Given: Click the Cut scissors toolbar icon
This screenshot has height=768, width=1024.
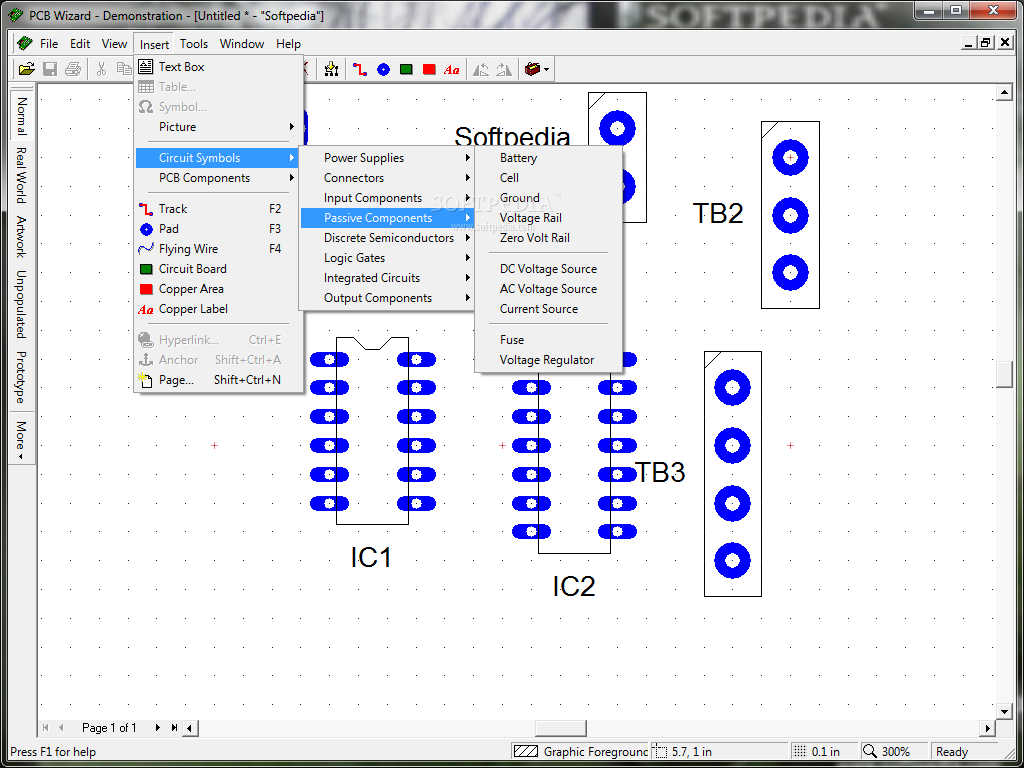Looking at the screenshot, I should coord(101,69).
